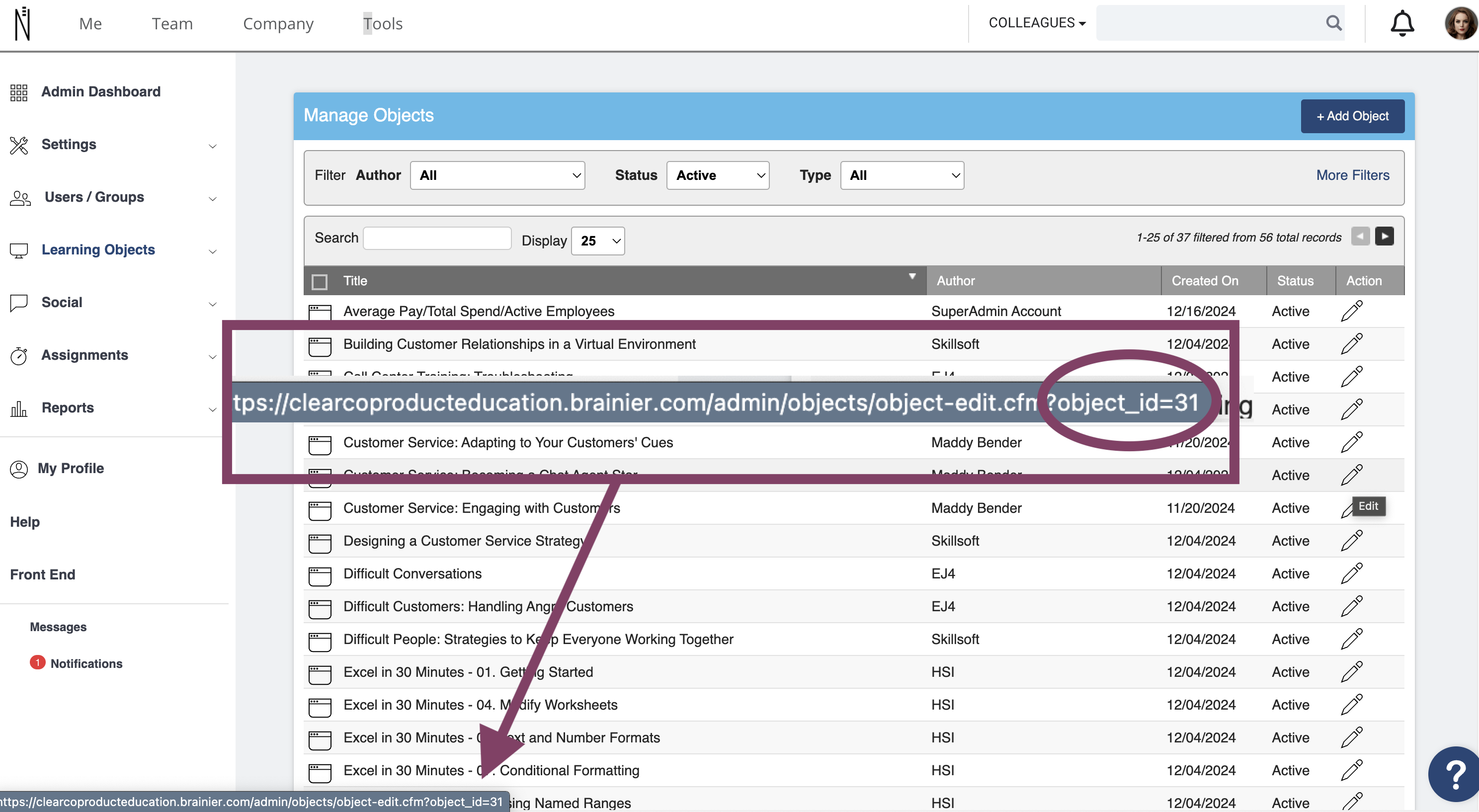Viewport: 1479px width, 812px height.
Task: Sort by Title column arrow
Action: point(912,276)
